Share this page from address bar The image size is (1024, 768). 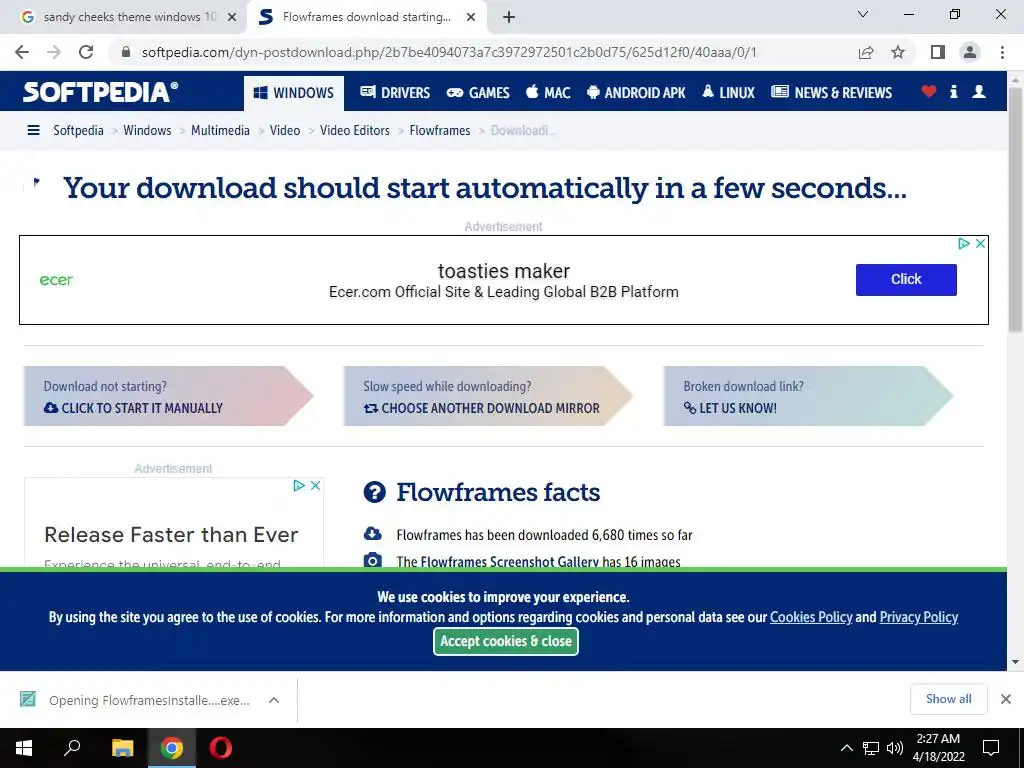866,52
